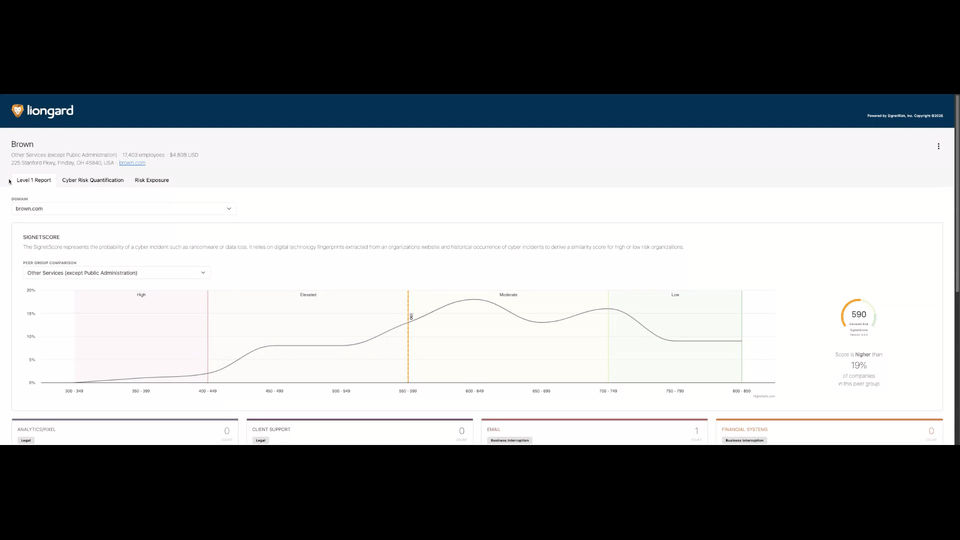Click Business Interruption tag under Email
960x540 pixels.
pos(509,440)
